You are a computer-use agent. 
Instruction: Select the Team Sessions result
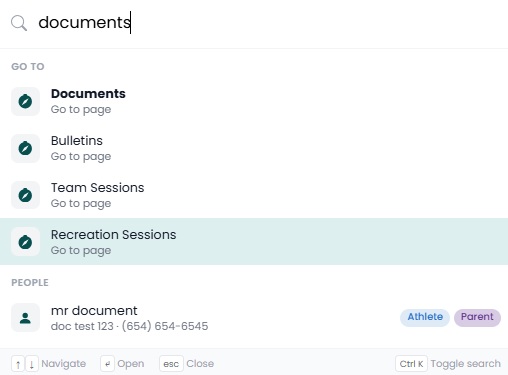coord(254,195)
